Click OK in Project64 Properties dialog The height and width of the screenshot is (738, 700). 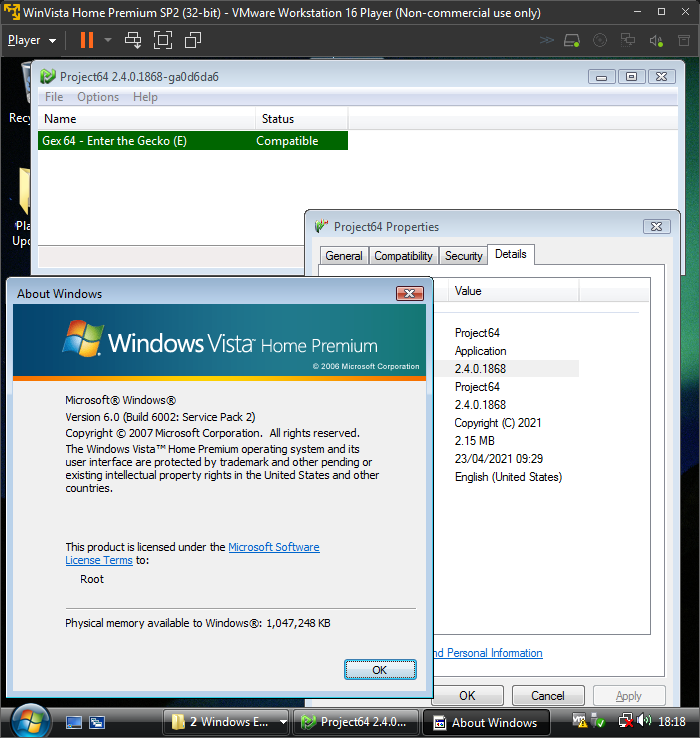click(x=467, y=696)
